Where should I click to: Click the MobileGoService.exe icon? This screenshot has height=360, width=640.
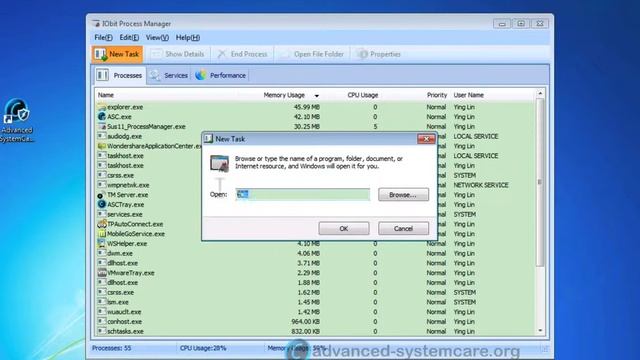coord(102,234)
